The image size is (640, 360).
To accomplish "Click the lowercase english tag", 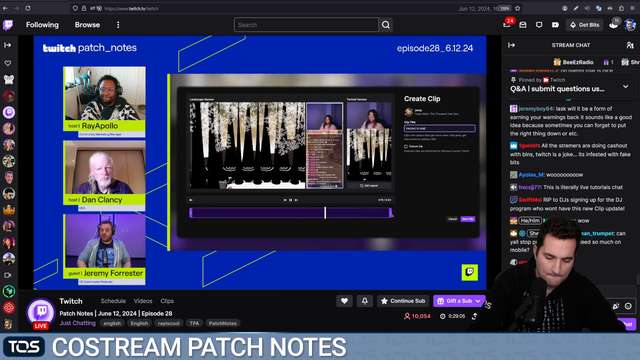I will tap(112, 323).
